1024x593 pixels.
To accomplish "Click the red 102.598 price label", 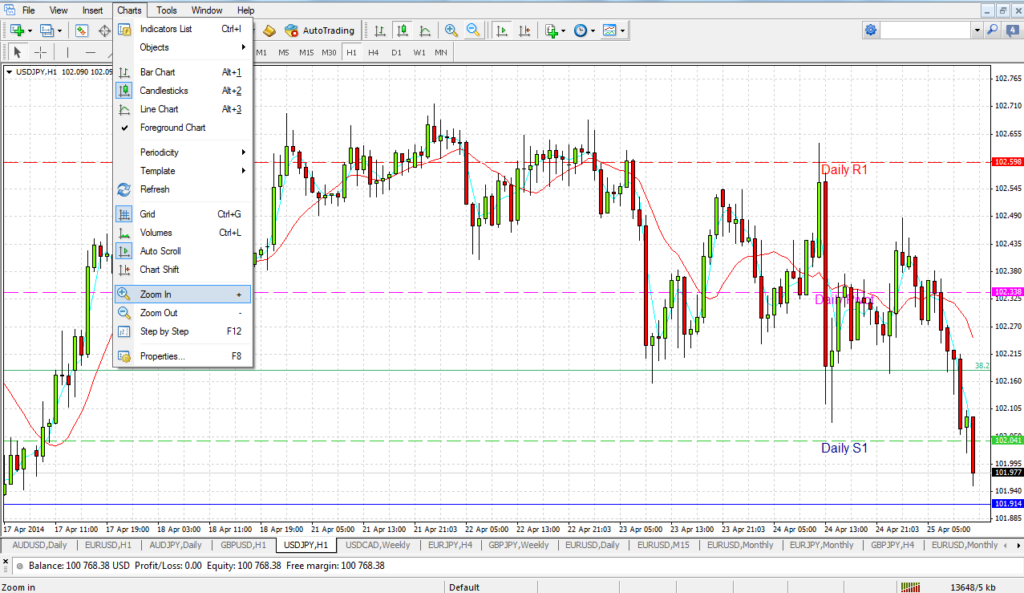I will tap(1008, 162).
